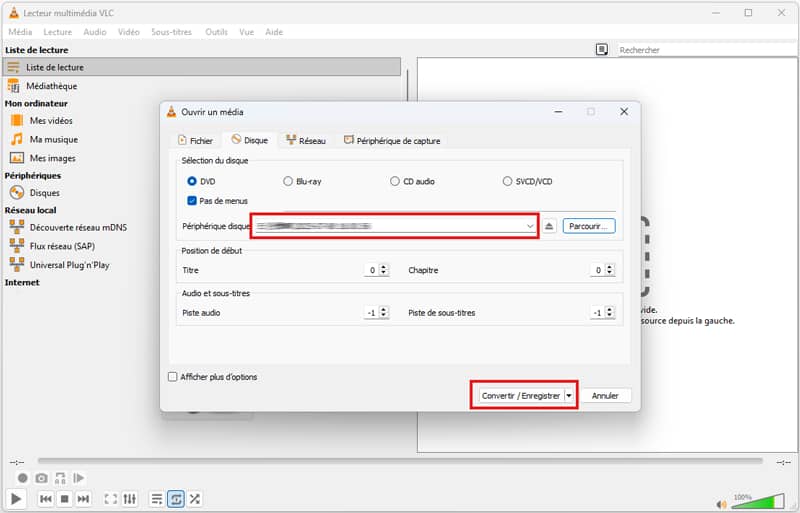800x513 pixels.
Task: Stop playback using the stop icon
Action: 64,499
